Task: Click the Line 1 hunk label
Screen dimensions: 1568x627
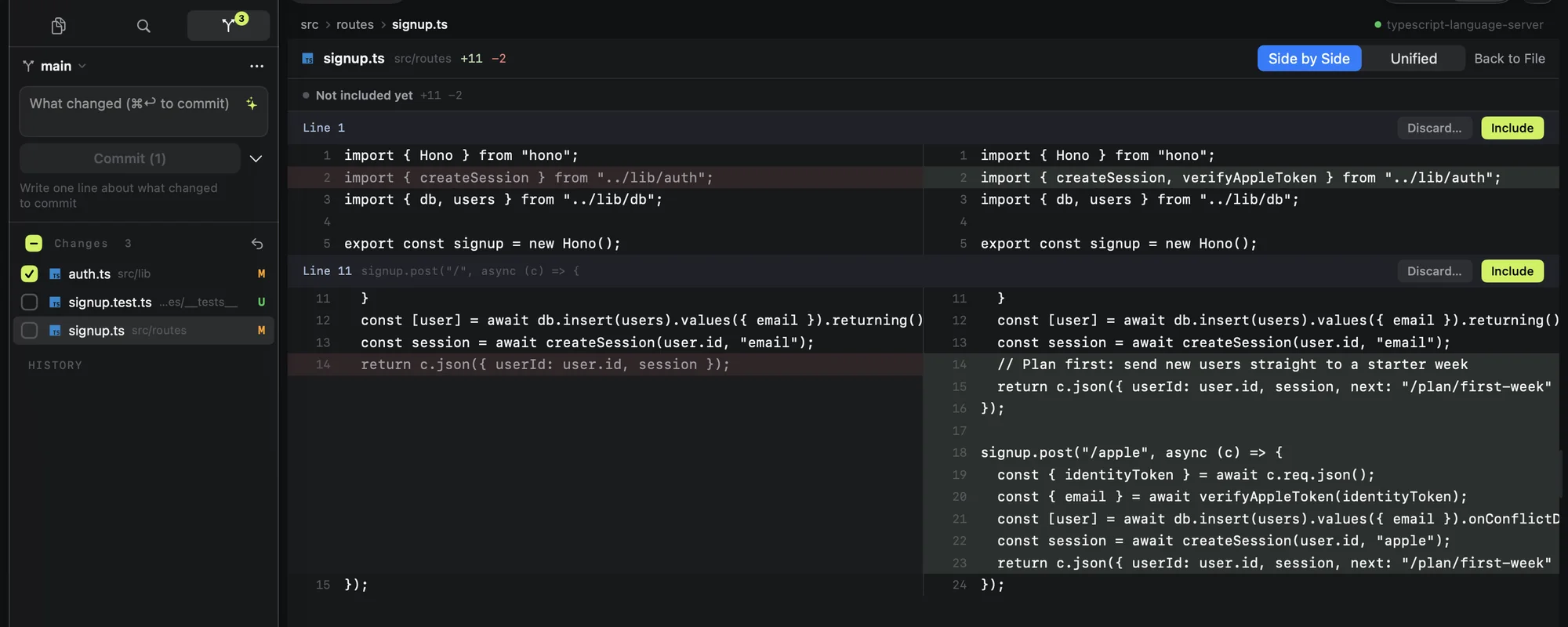Action: coord(324,128)
